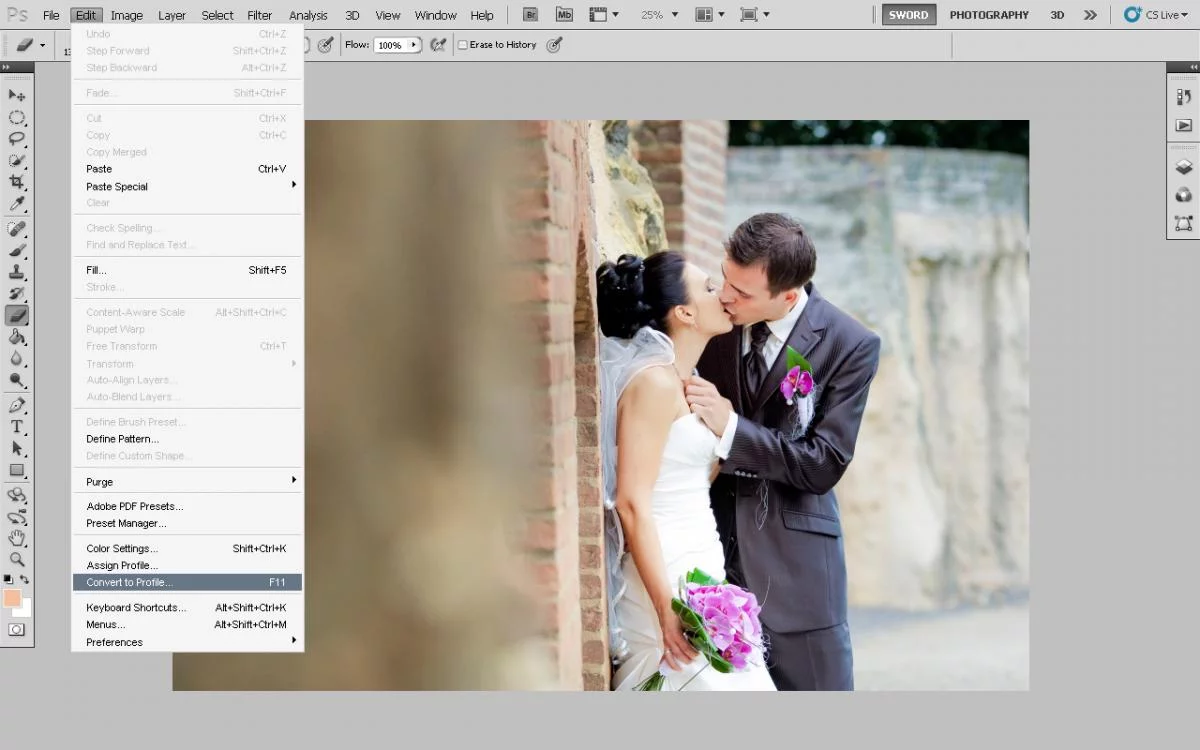Swap foreground and background colors
The width and height of the screenshot is (1200, 750).
(25, 579)
